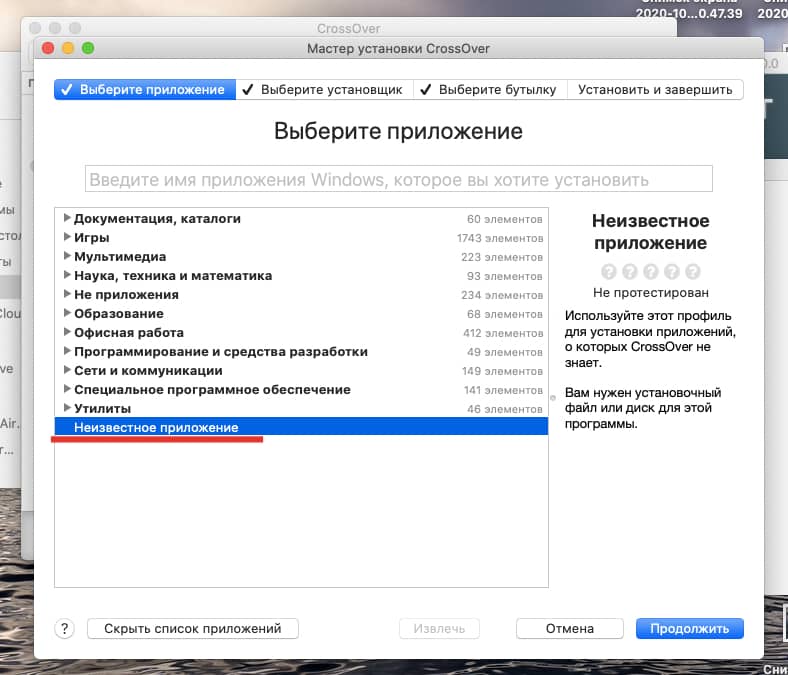Click the 412 элементов count text
Image resolution: width=788 pixels, height=675 pixels.
click(x=503, y=333)
